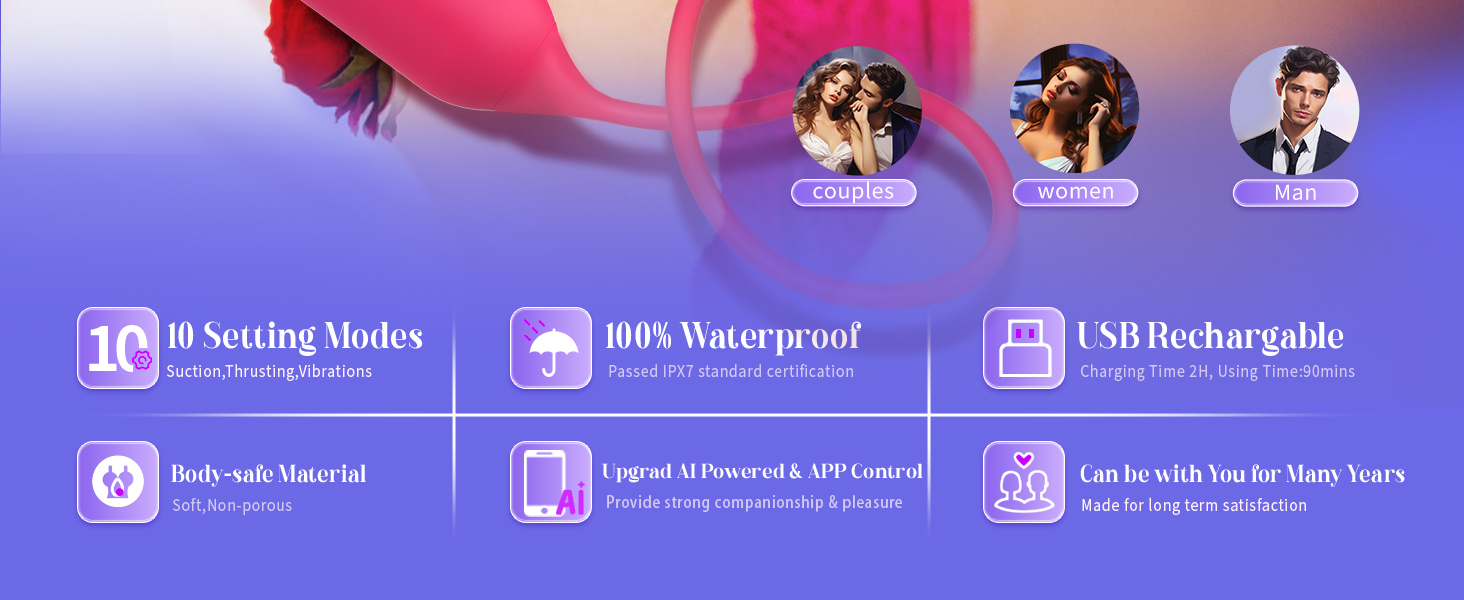This screenshot has width=1464, height=600.
Task: Select the Passed IPX7 standard certification text
Action: pyautogui.click(x=731, y=372)
